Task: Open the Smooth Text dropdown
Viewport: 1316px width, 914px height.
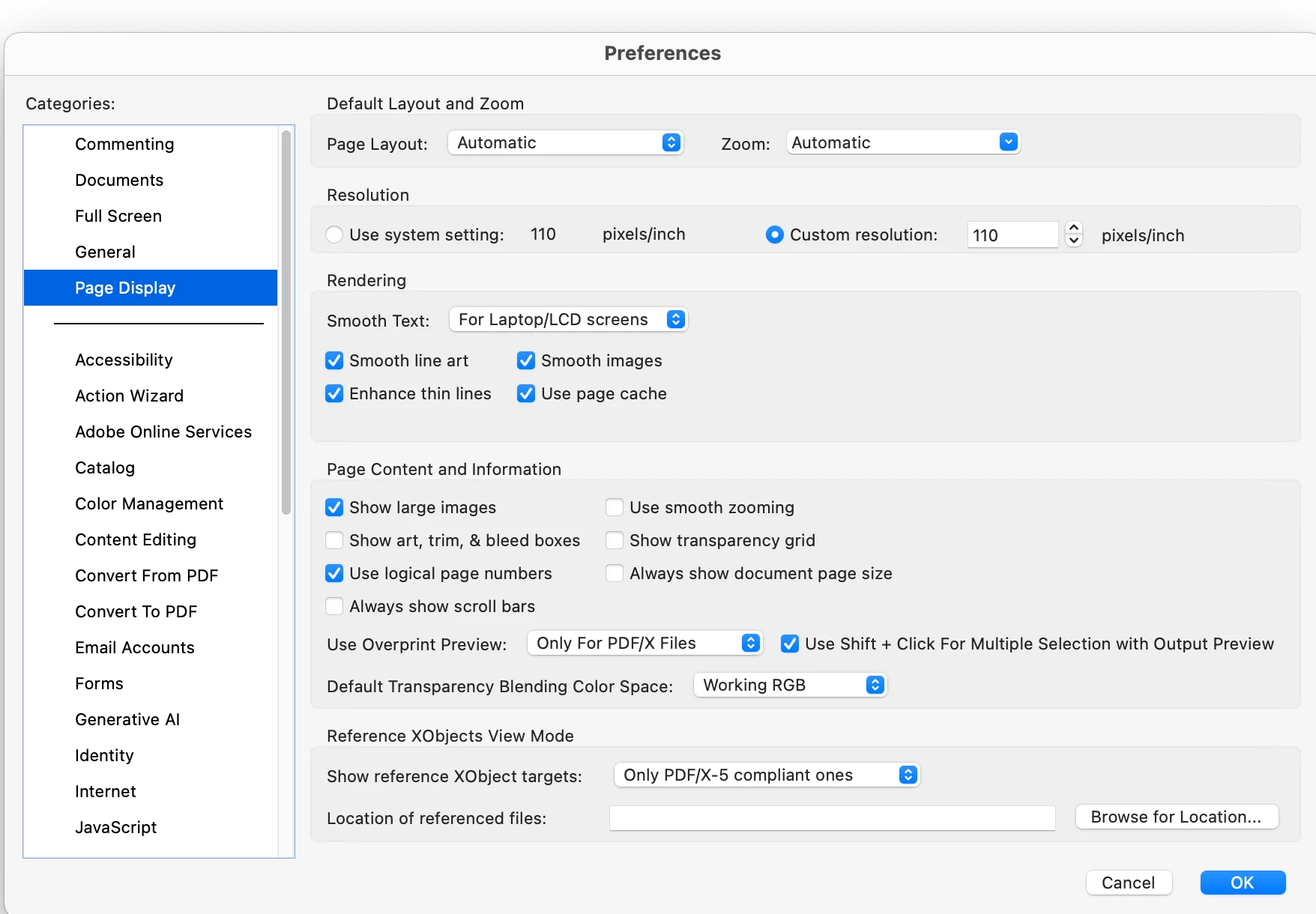Action: pyautogui.click(x=568, y=320)
